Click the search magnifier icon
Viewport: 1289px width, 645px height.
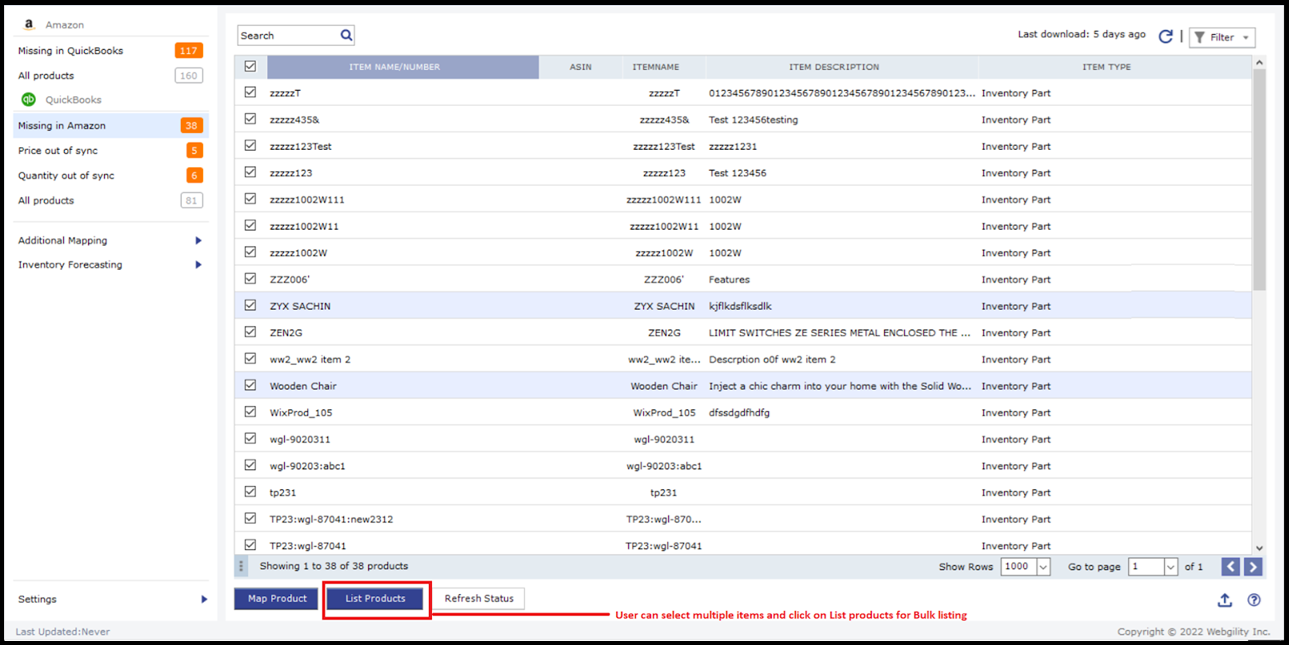tap(346, 35)
